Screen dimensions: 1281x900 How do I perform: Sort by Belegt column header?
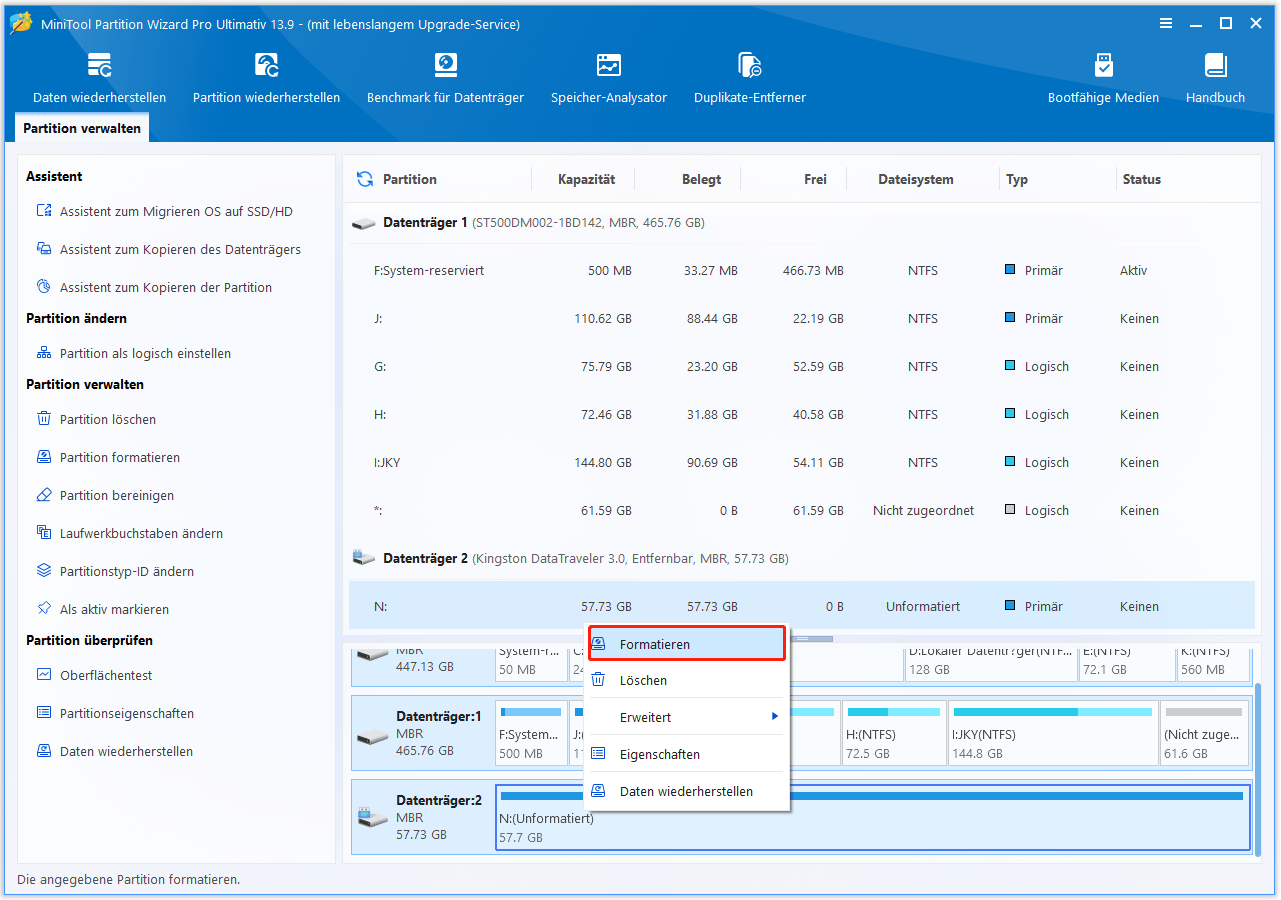click(701, 180)
